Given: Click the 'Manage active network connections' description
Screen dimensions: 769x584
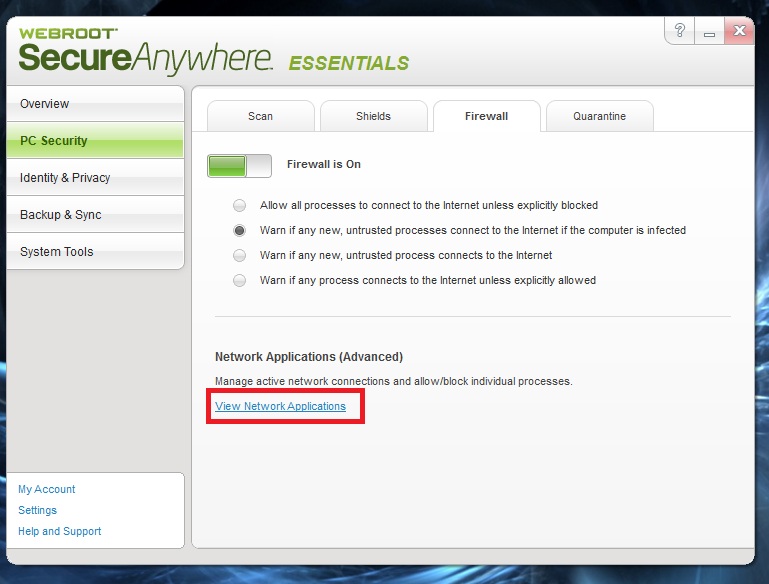Looking at the screenshot, I should (x=393, y=381).
